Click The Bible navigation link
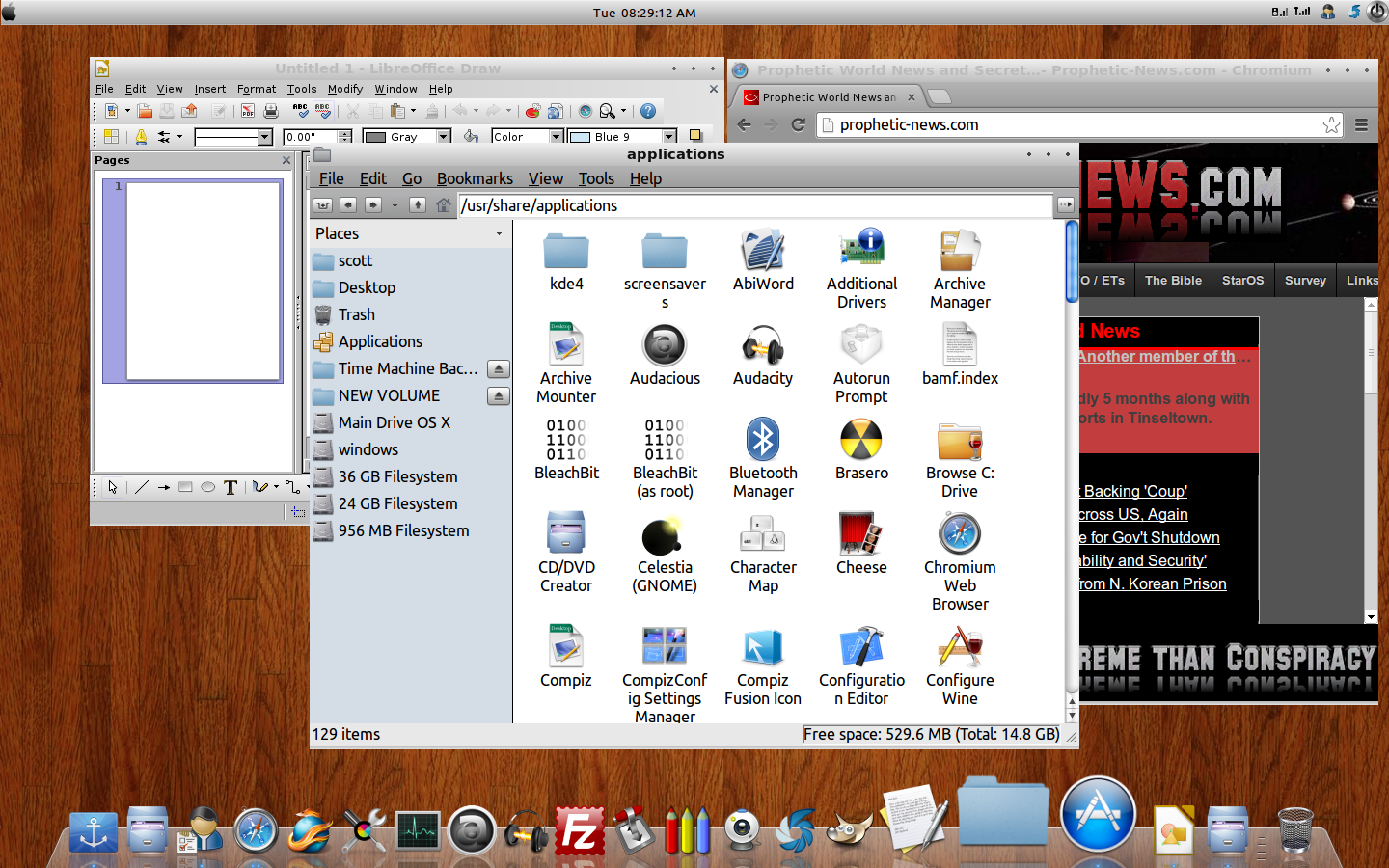This screenshot has width=1389, height=868. click(1173, 281)
